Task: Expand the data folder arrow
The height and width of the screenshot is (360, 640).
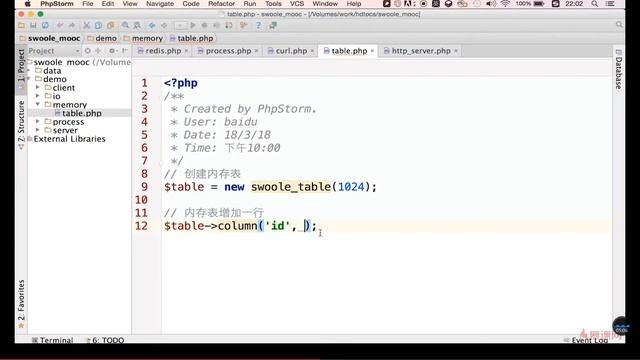Action: click(29, 71)
